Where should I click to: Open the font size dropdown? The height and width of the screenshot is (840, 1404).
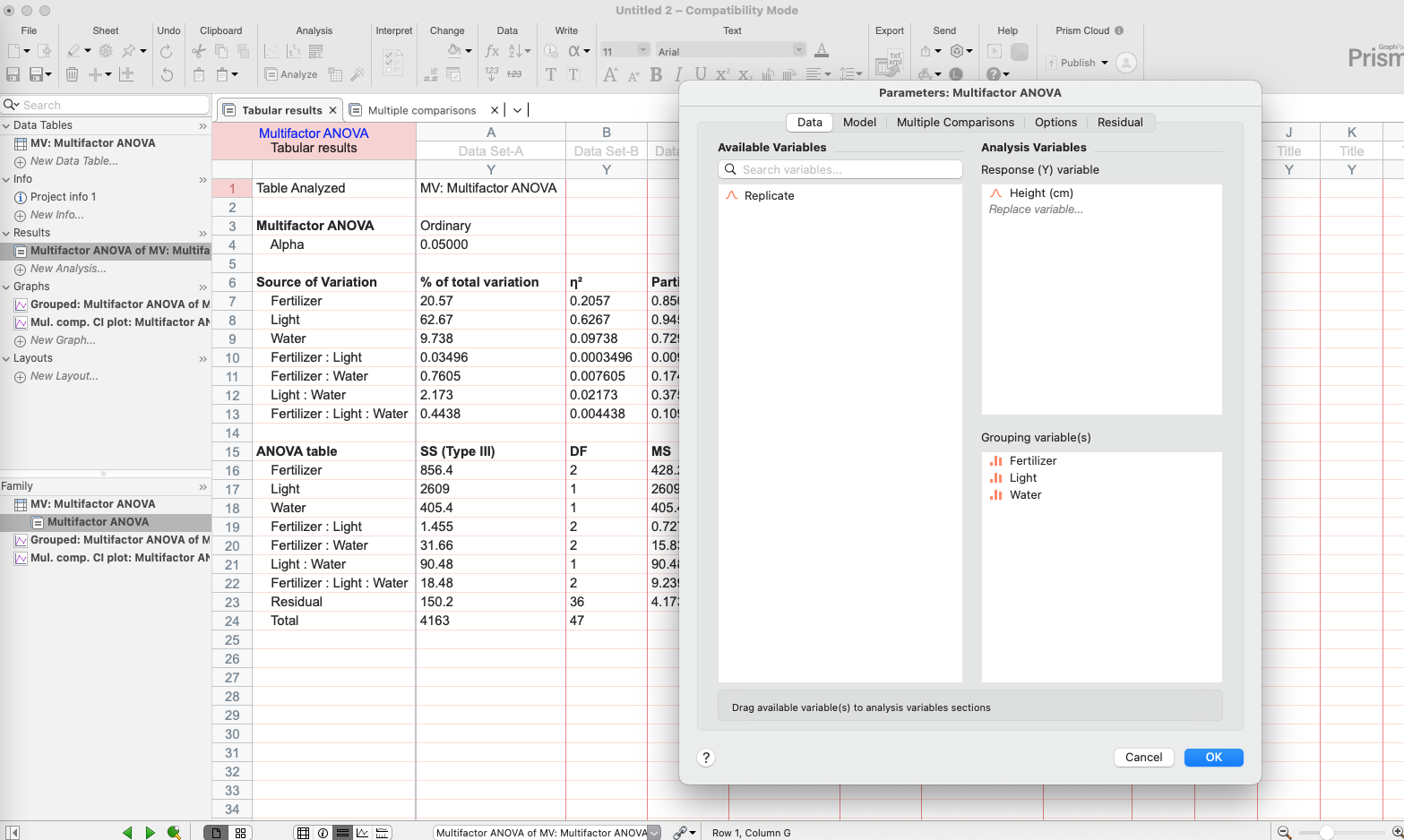[642, 50]
